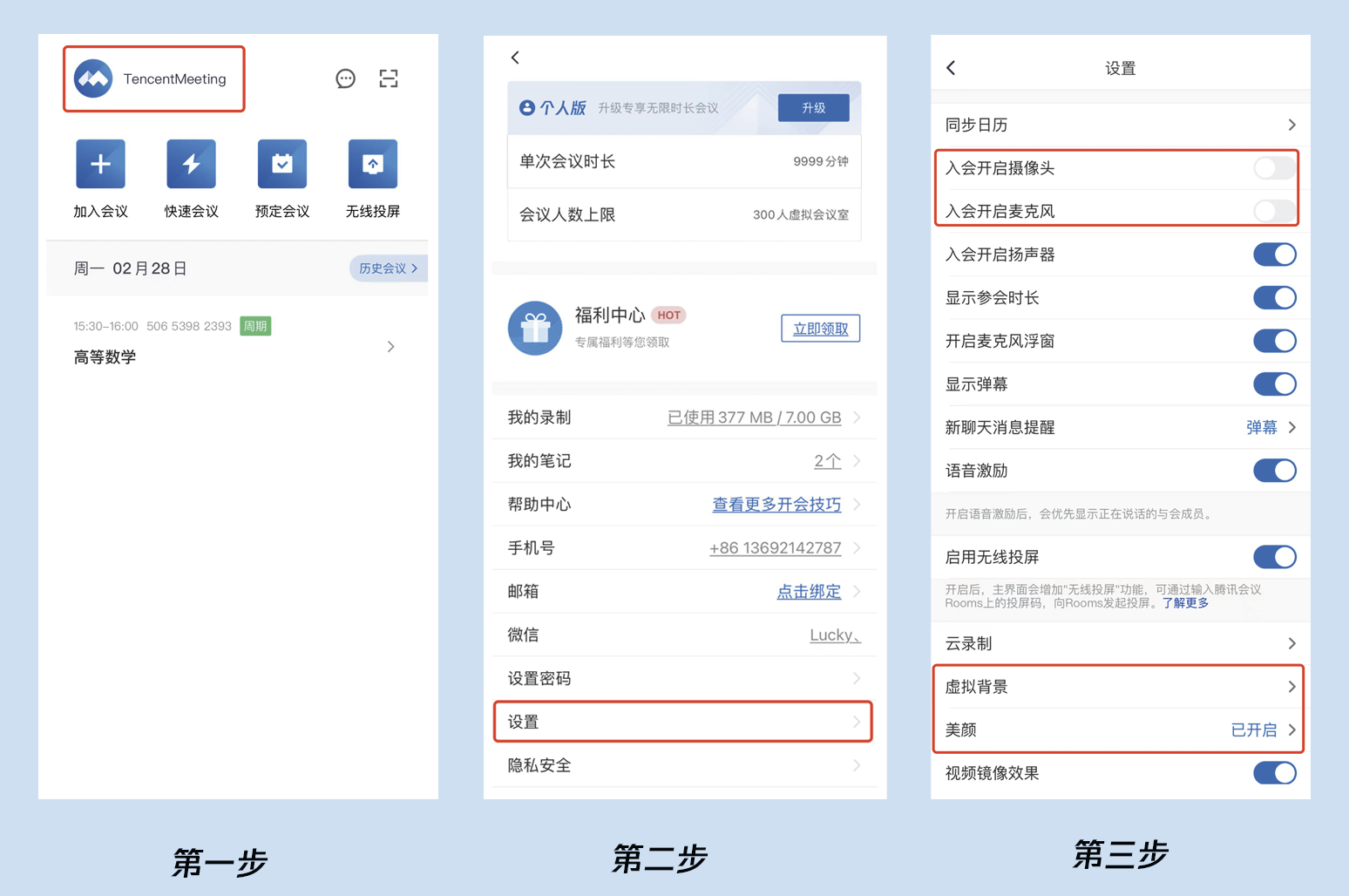Click the 已开启 status for 美颜
Screen dimensions: 1349x896
tap(1253, 730)
